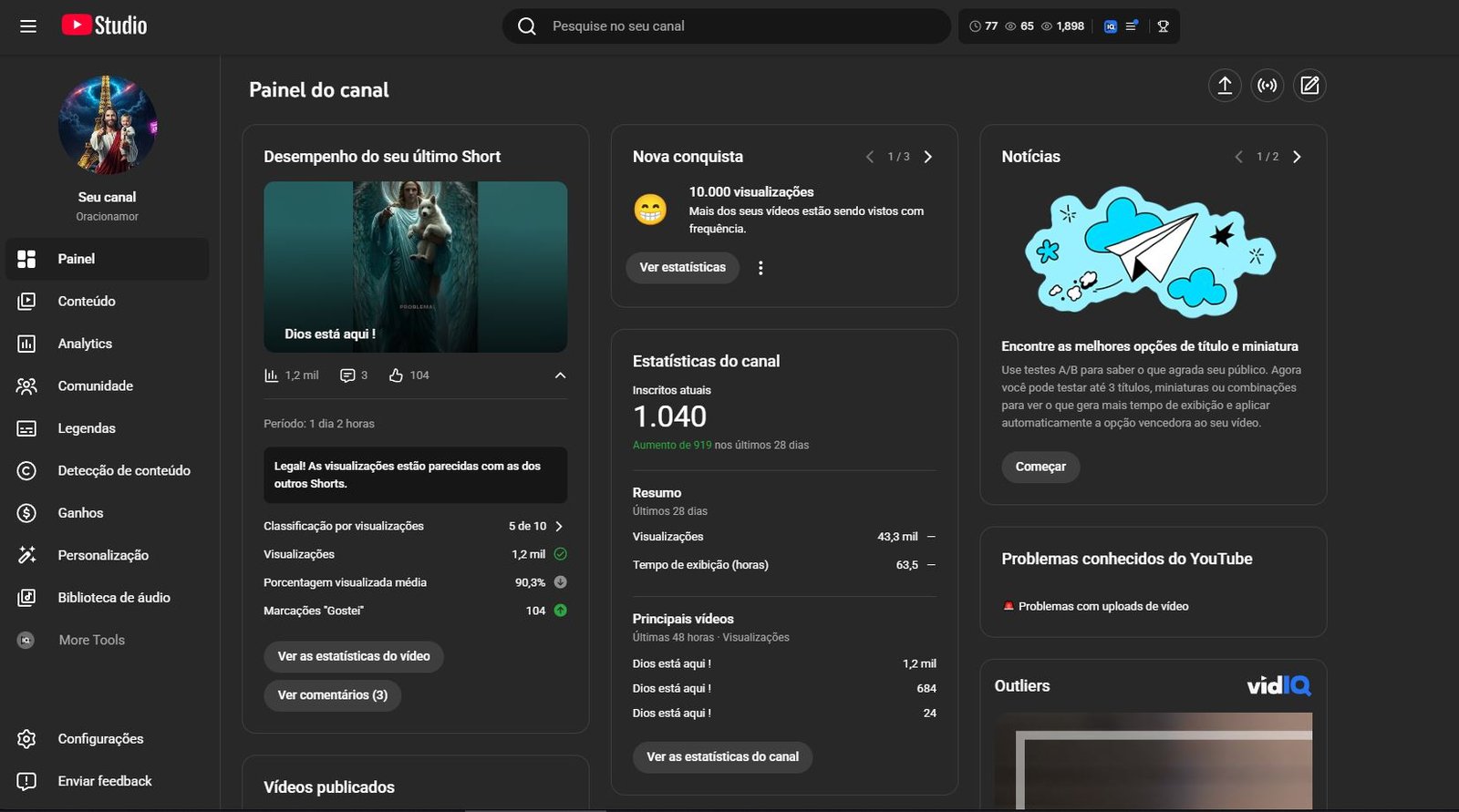Click the go live broadcast icon
This screenshot has height=812, width=1459.
click(x=1267, y=86)
